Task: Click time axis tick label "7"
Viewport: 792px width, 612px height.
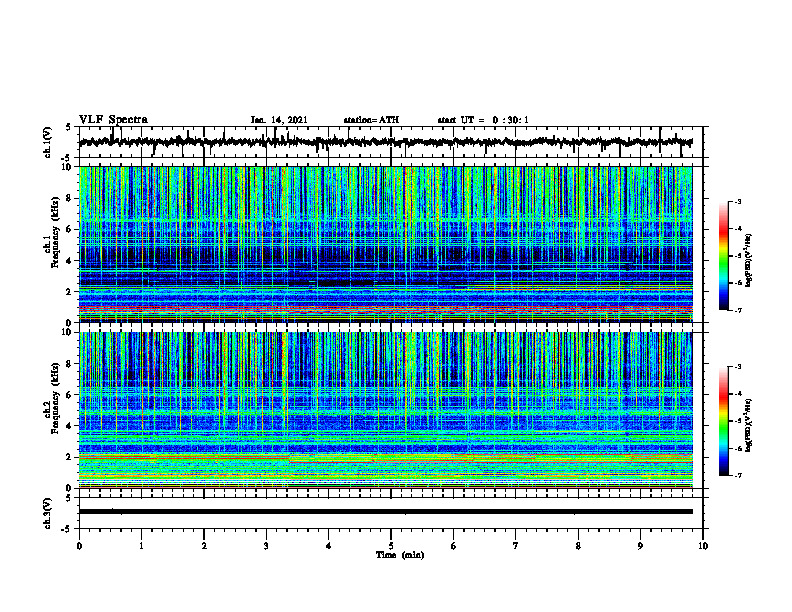Action: [516, 546]
